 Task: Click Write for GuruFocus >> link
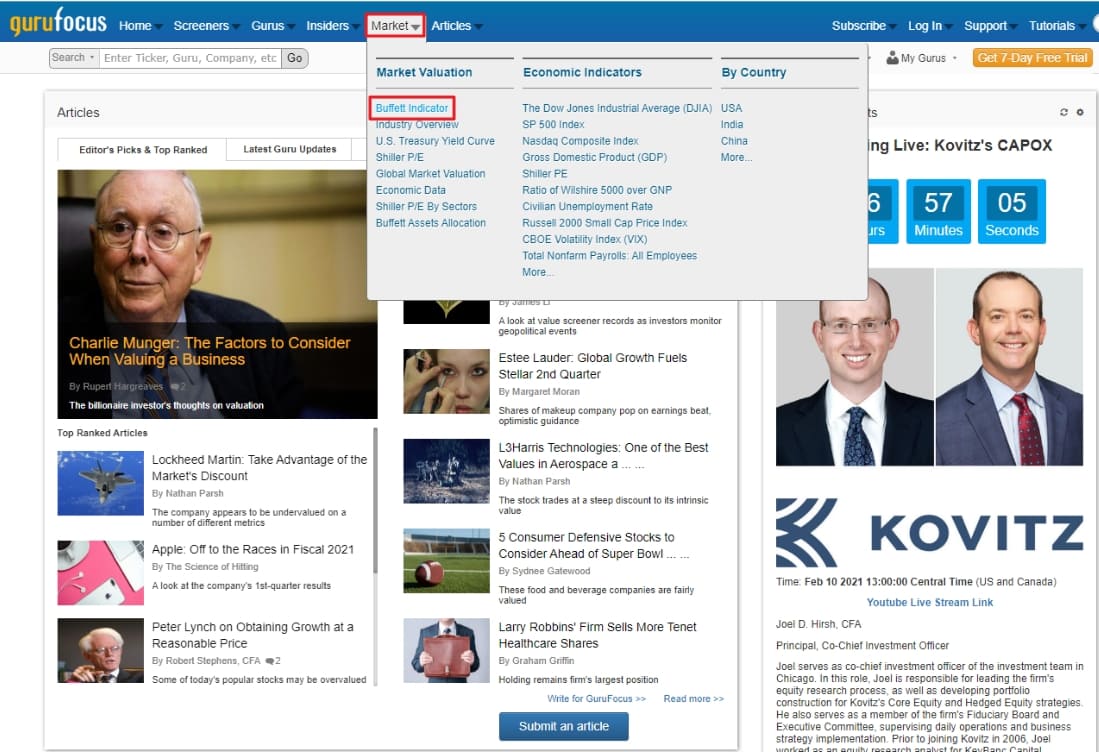(x=596, y=699)
